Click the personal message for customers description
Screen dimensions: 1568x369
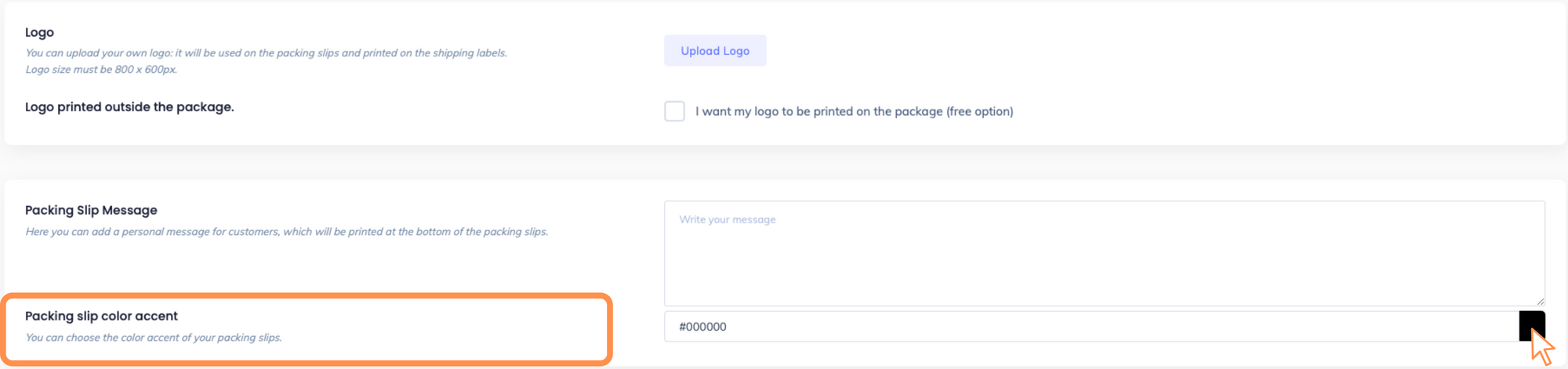pyautogui.click(x=286, y=232)
